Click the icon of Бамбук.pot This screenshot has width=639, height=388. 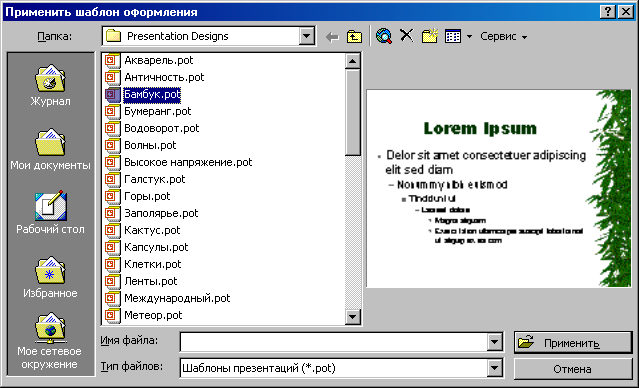[x=112, y=95]
